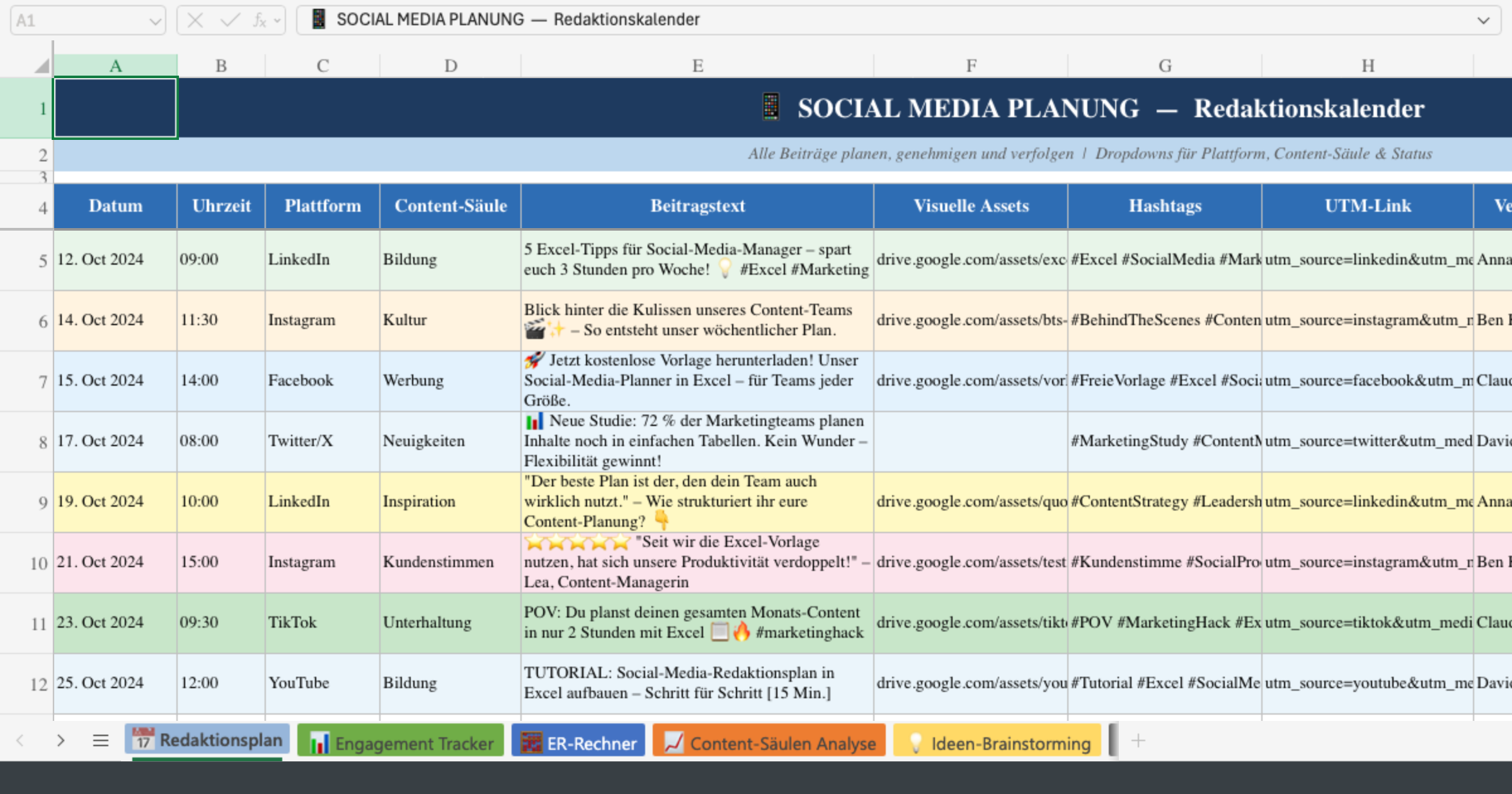The width and height of the screenshot is (1512, 794).
Task: Open the dropdown beside the Function Wizard
Action: [x=275, y=20]
